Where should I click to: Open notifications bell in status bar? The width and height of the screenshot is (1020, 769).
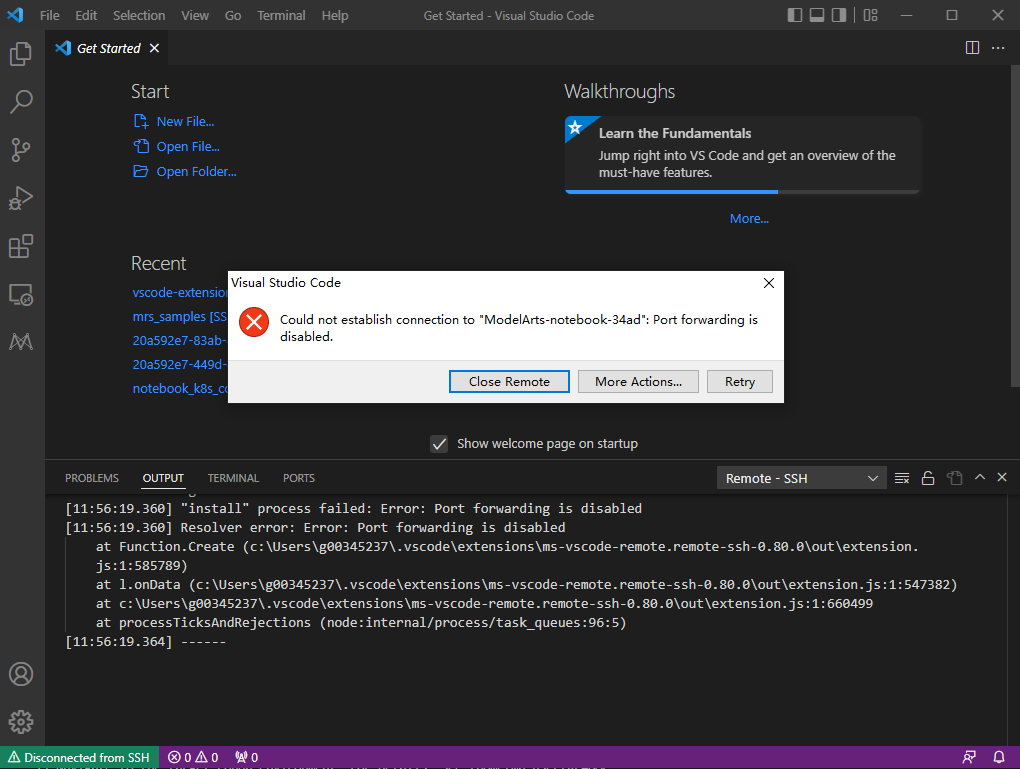click(x=999, y=757)
